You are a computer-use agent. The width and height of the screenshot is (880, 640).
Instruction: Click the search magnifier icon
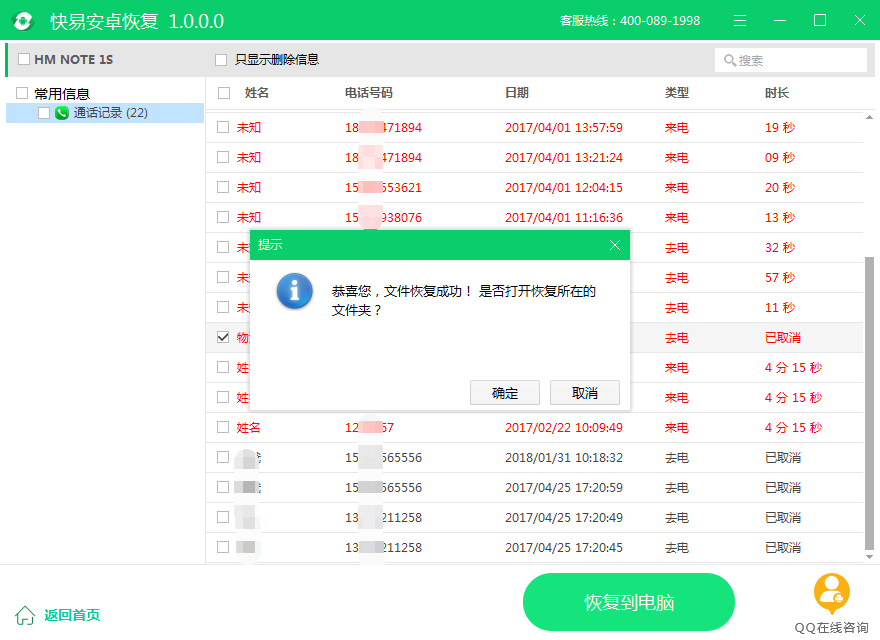pos(729,61)
